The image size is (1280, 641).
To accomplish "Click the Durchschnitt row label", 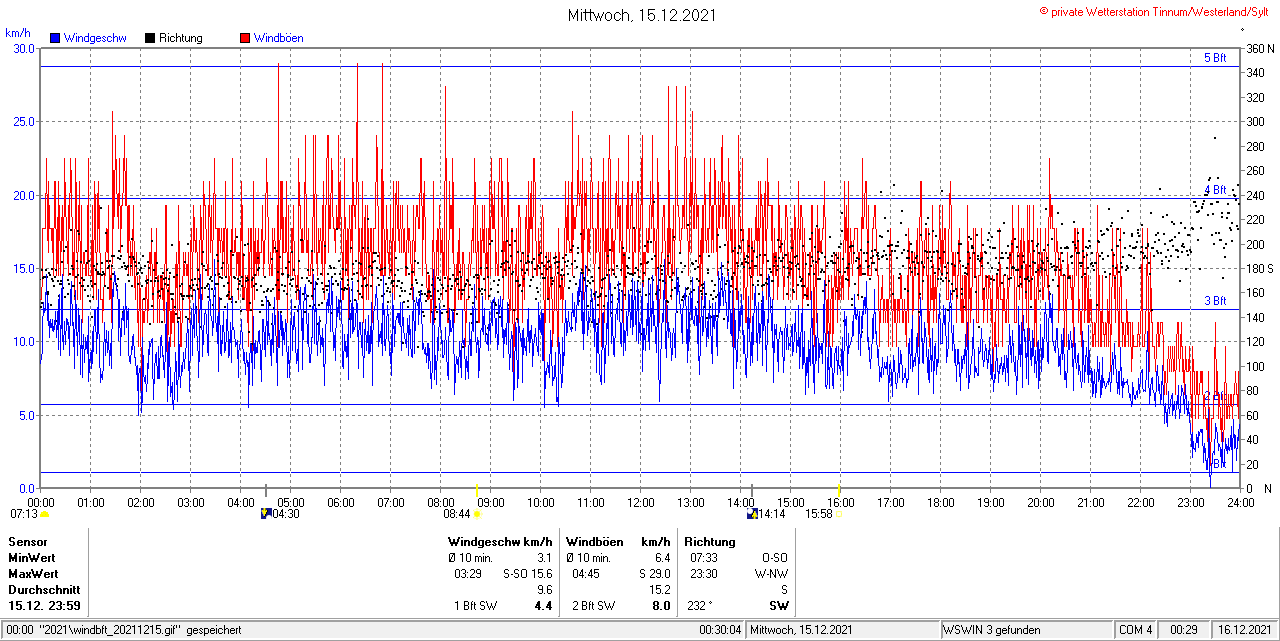I will [44, 590].
